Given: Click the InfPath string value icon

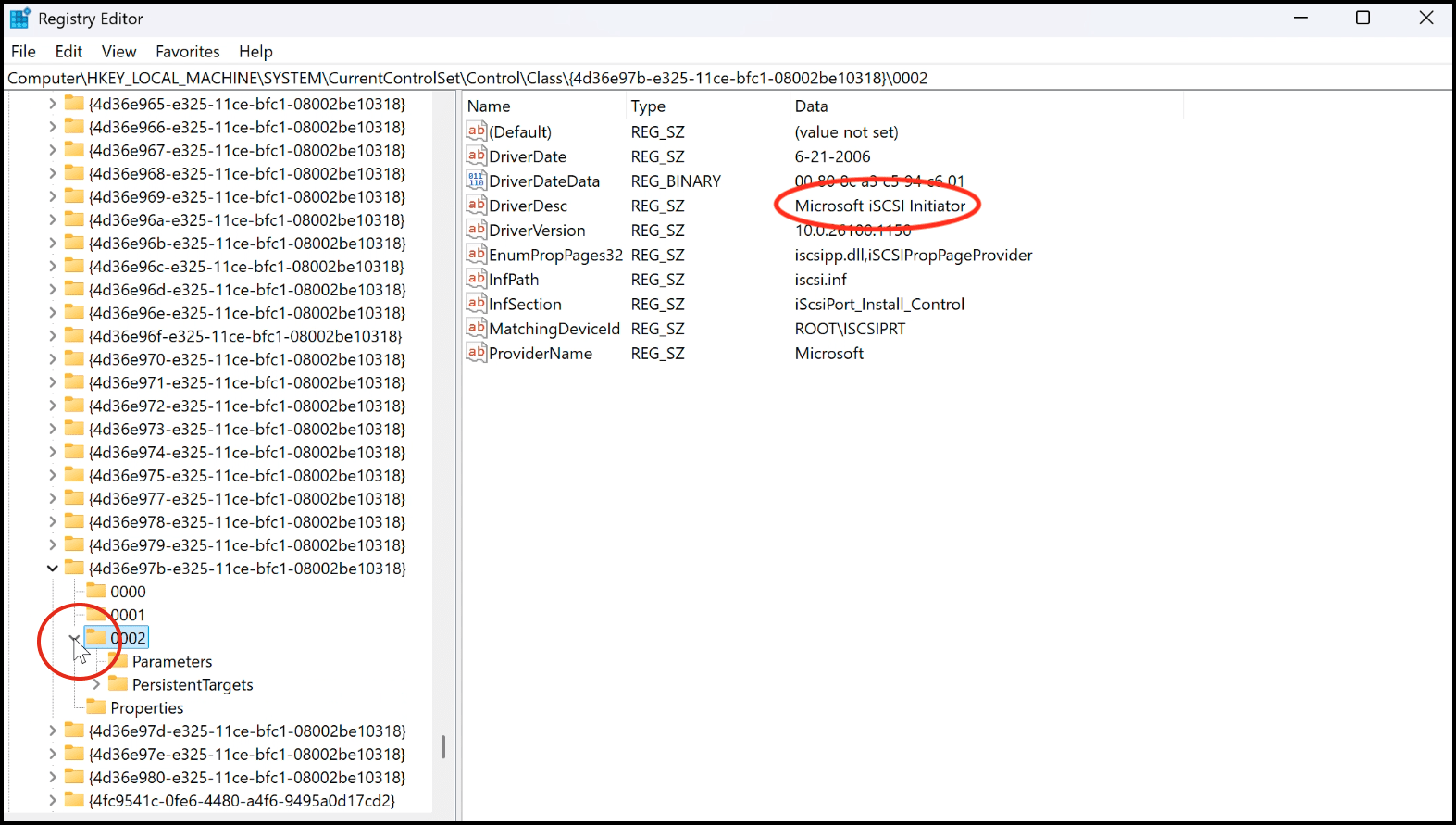Looking at the screenshot, I should pyautogui.click(x=476, y=279).
